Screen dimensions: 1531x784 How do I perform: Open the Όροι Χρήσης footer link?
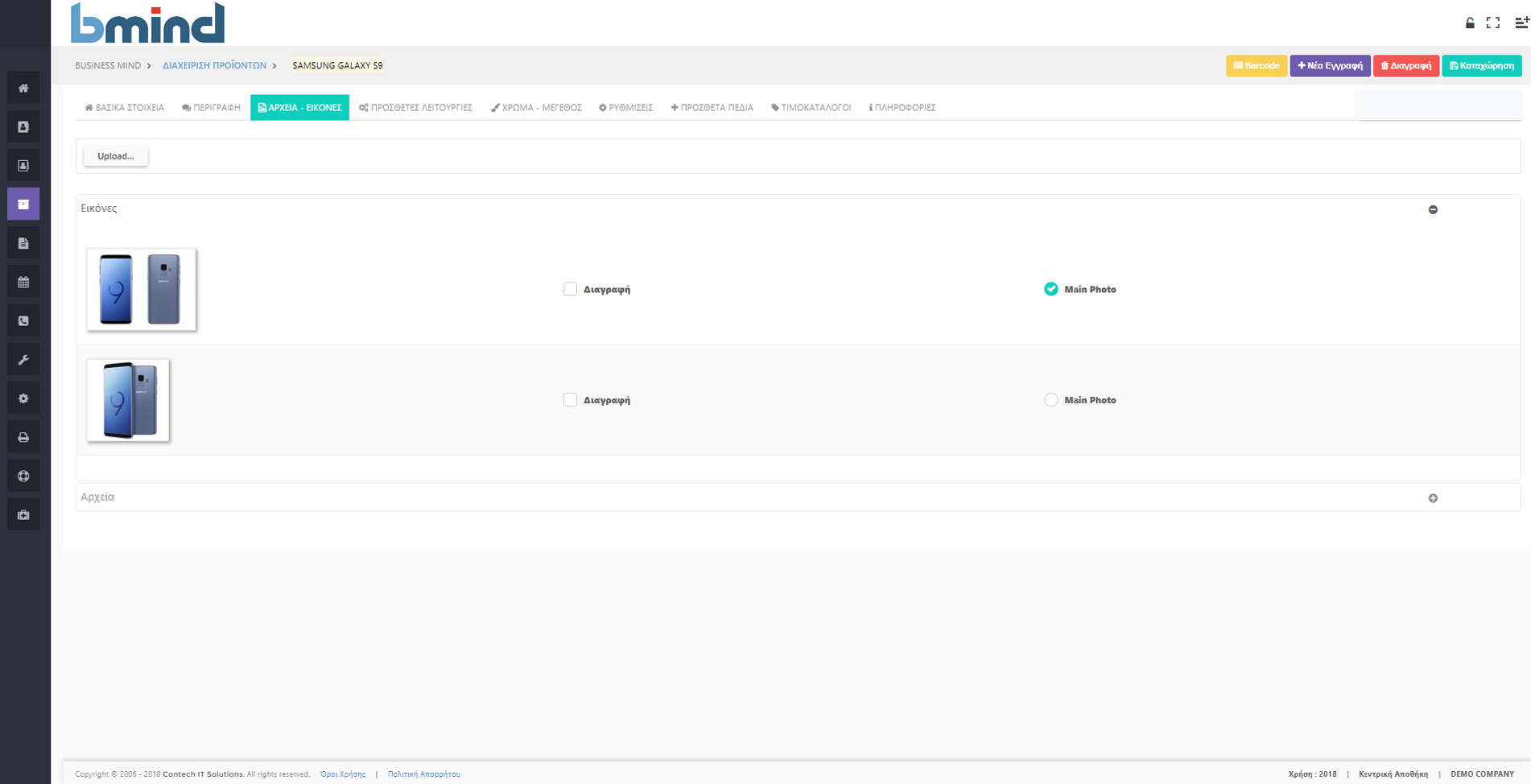coord(343,774)
